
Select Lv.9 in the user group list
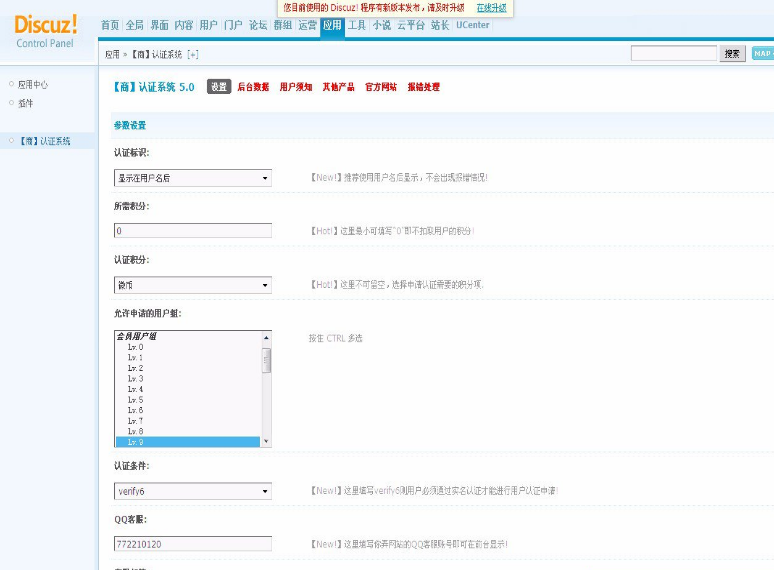(x=135, y=441)
